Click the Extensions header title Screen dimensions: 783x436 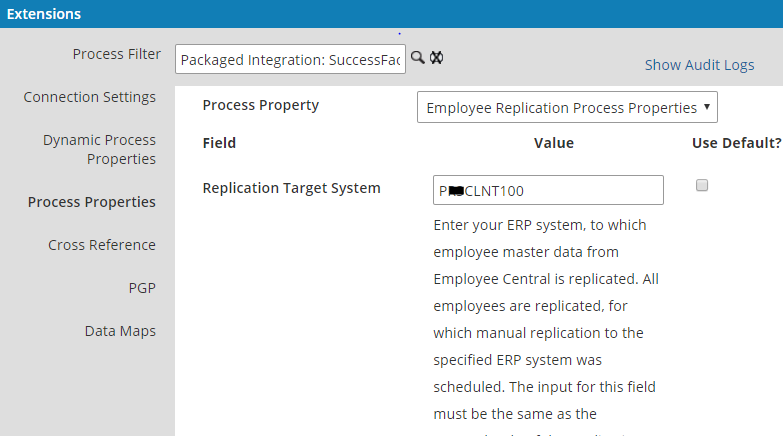tap(44, 14)
